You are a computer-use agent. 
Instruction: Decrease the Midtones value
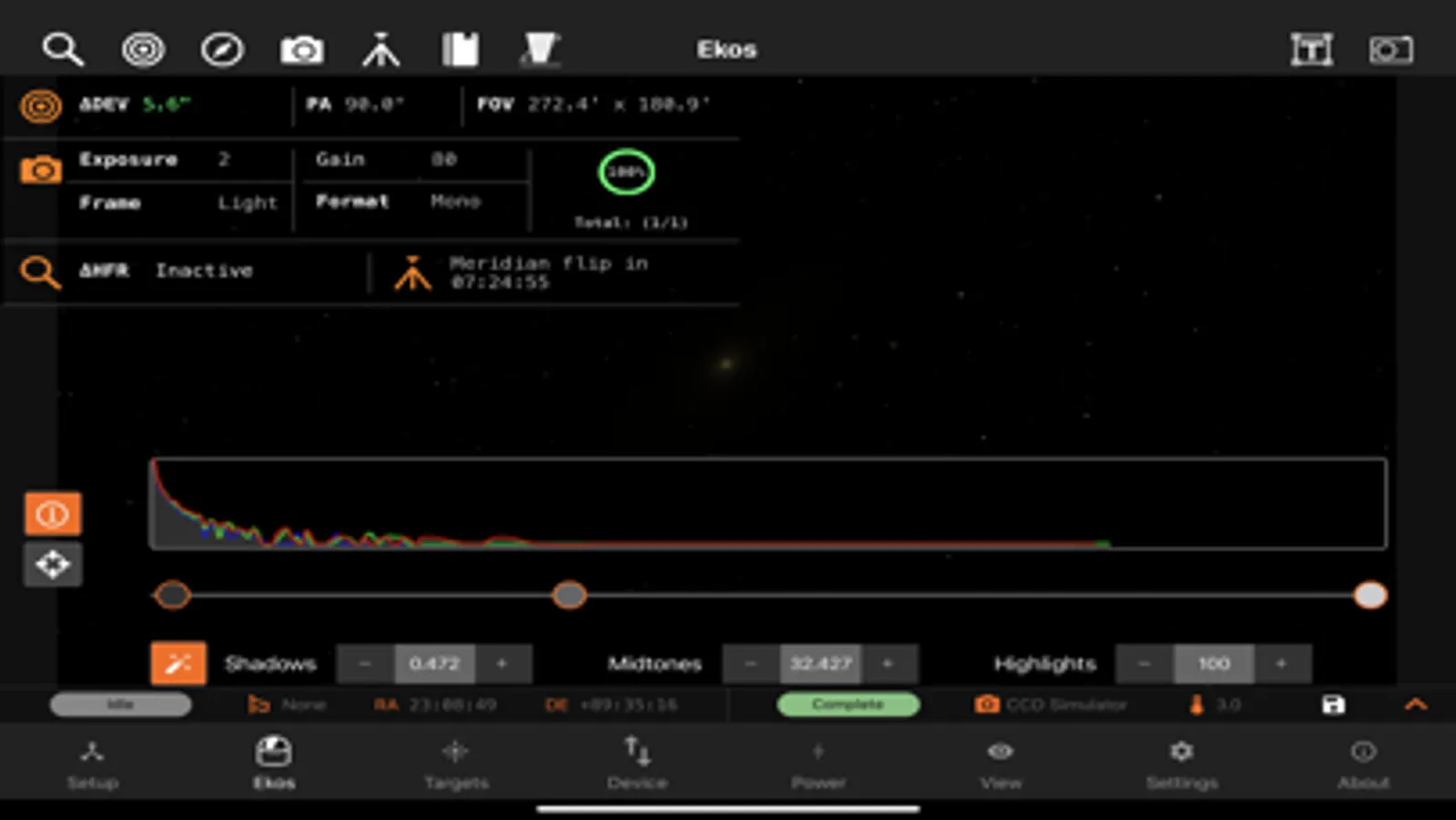point(751,663)
